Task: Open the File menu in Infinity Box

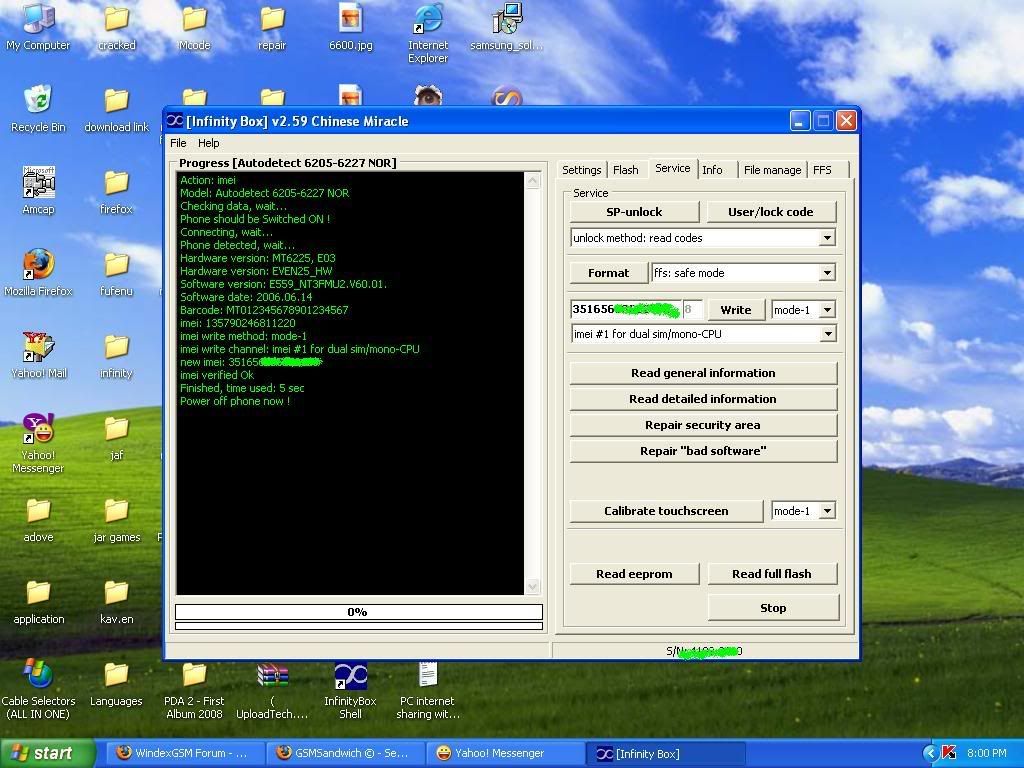Action: (178, 143)
